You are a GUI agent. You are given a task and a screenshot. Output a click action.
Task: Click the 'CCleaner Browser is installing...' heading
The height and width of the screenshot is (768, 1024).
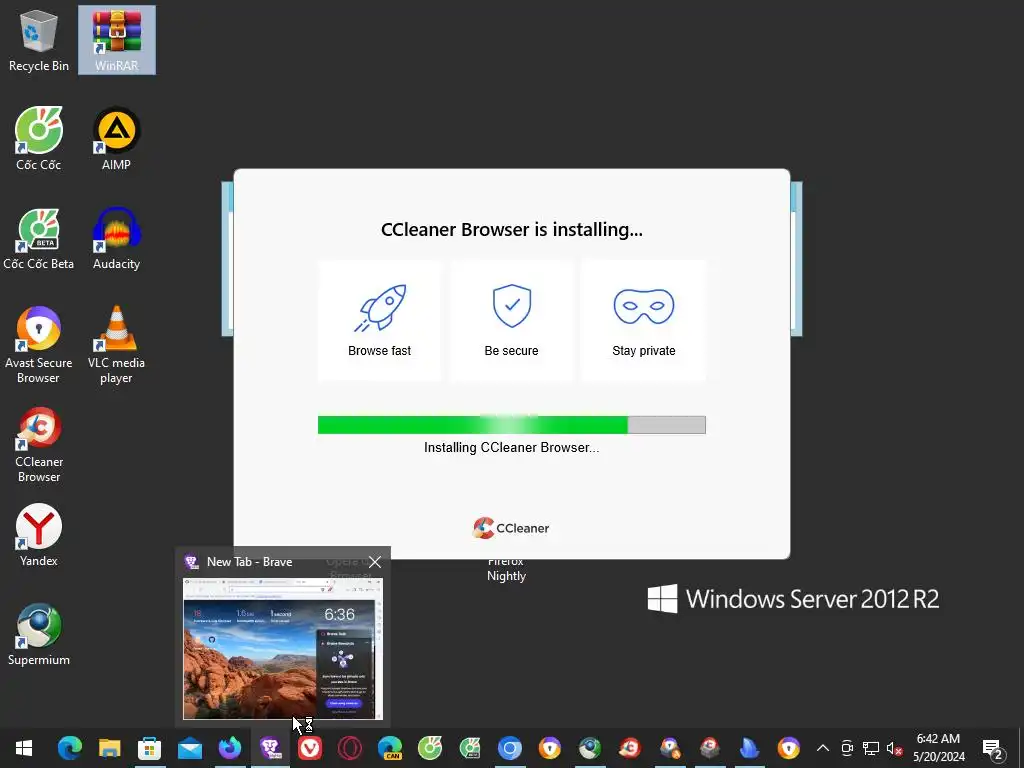click(x=511, y=229)
